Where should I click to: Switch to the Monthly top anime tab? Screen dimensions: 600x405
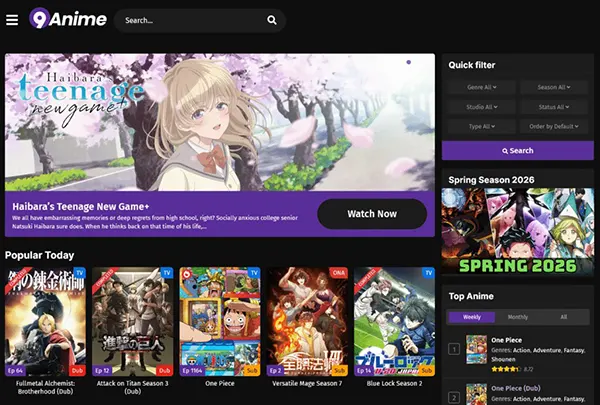pyautogui.click(x=518, y=317)
